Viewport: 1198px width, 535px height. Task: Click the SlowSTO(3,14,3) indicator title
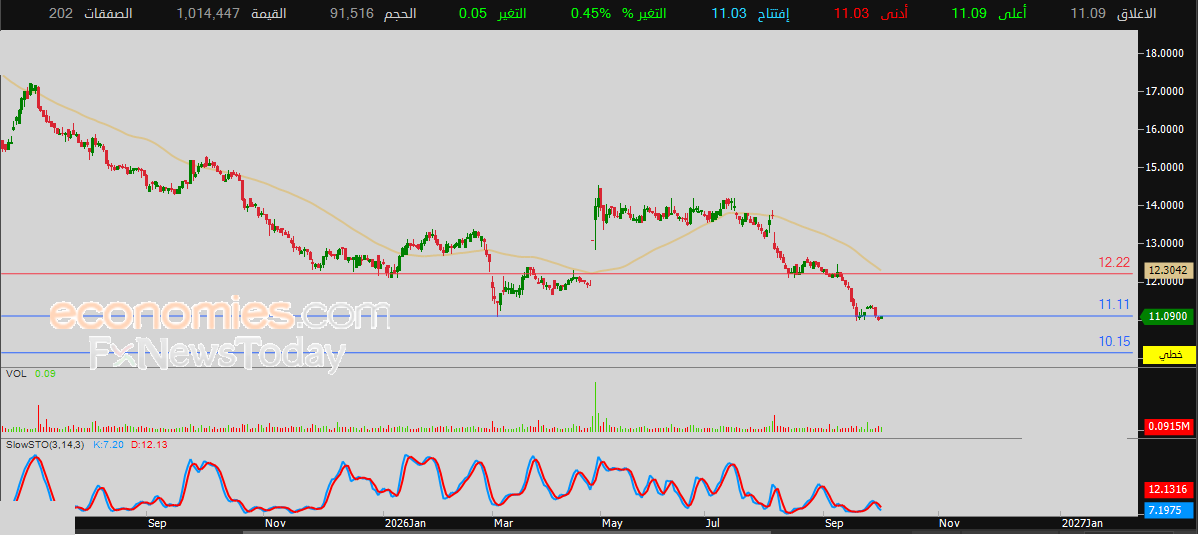[45, 444]
